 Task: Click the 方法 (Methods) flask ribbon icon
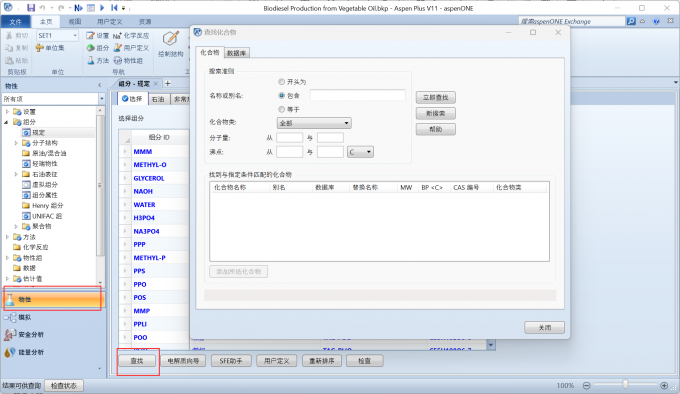coord(90,60)
